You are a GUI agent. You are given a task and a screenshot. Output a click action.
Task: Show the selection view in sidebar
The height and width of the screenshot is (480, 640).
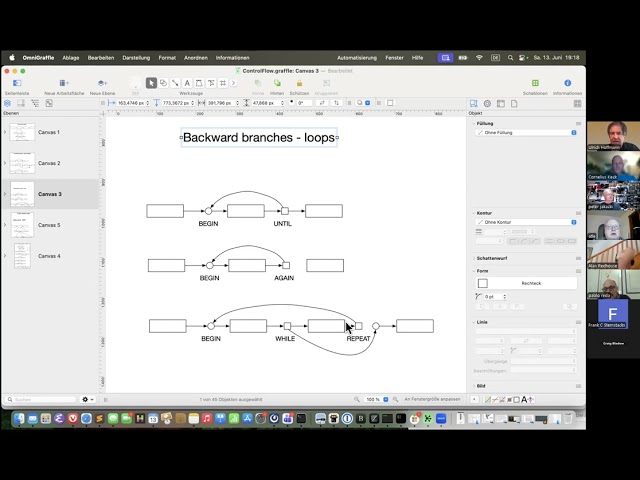(49, 103)
